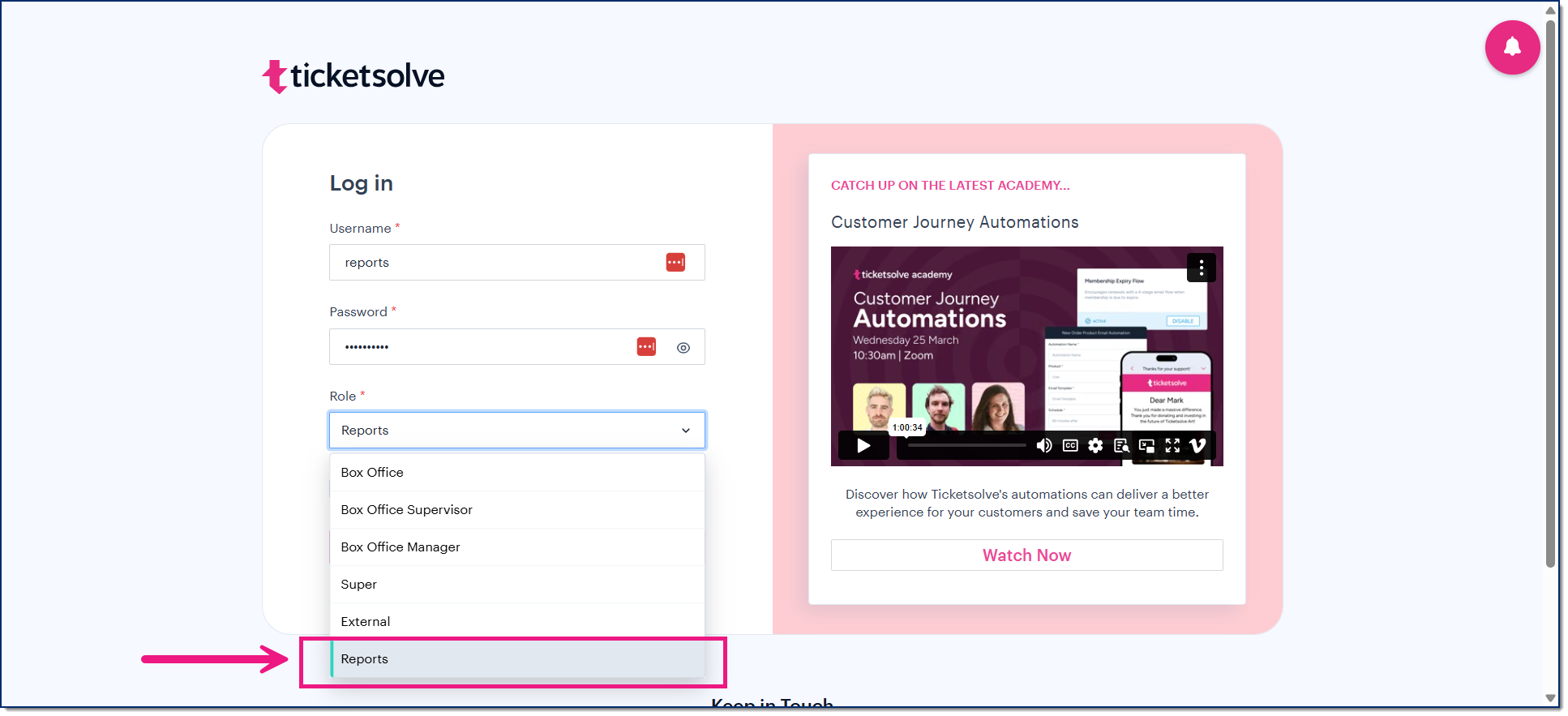Image resolution: width=1568 pixels, height=716 pixels.
Task: Click the video thumbnail image
Action: [1026, 357]
